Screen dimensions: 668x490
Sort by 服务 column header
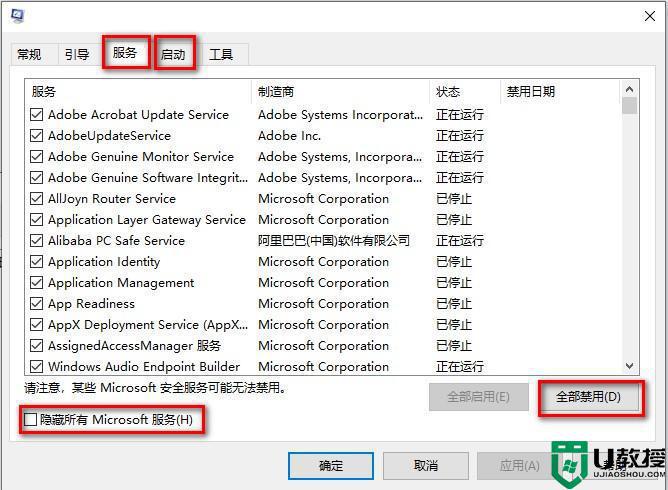(x=138, y=92)
